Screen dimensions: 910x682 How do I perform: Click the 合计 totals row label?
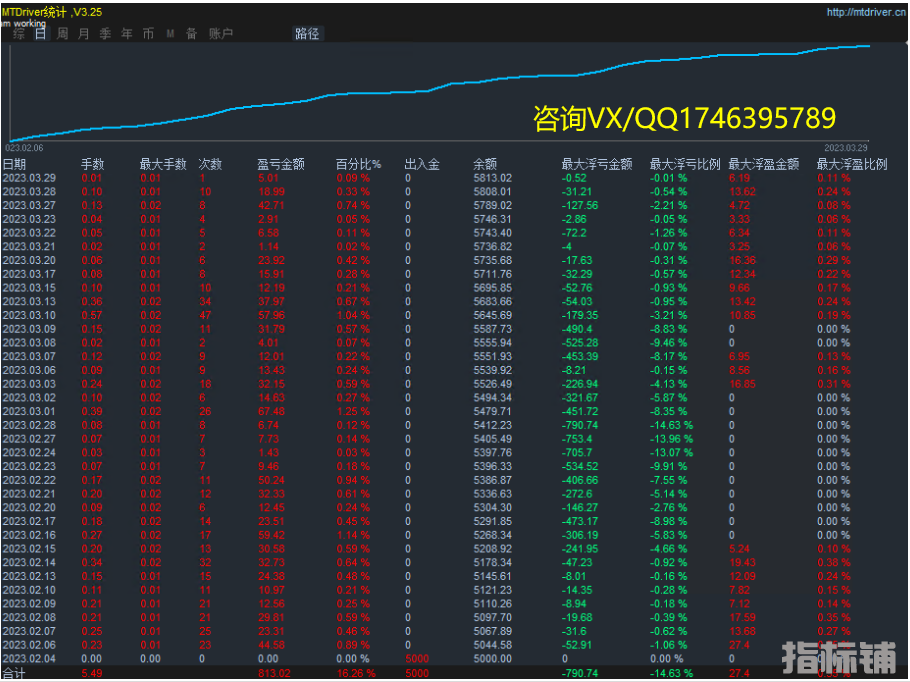pos(15,674)
